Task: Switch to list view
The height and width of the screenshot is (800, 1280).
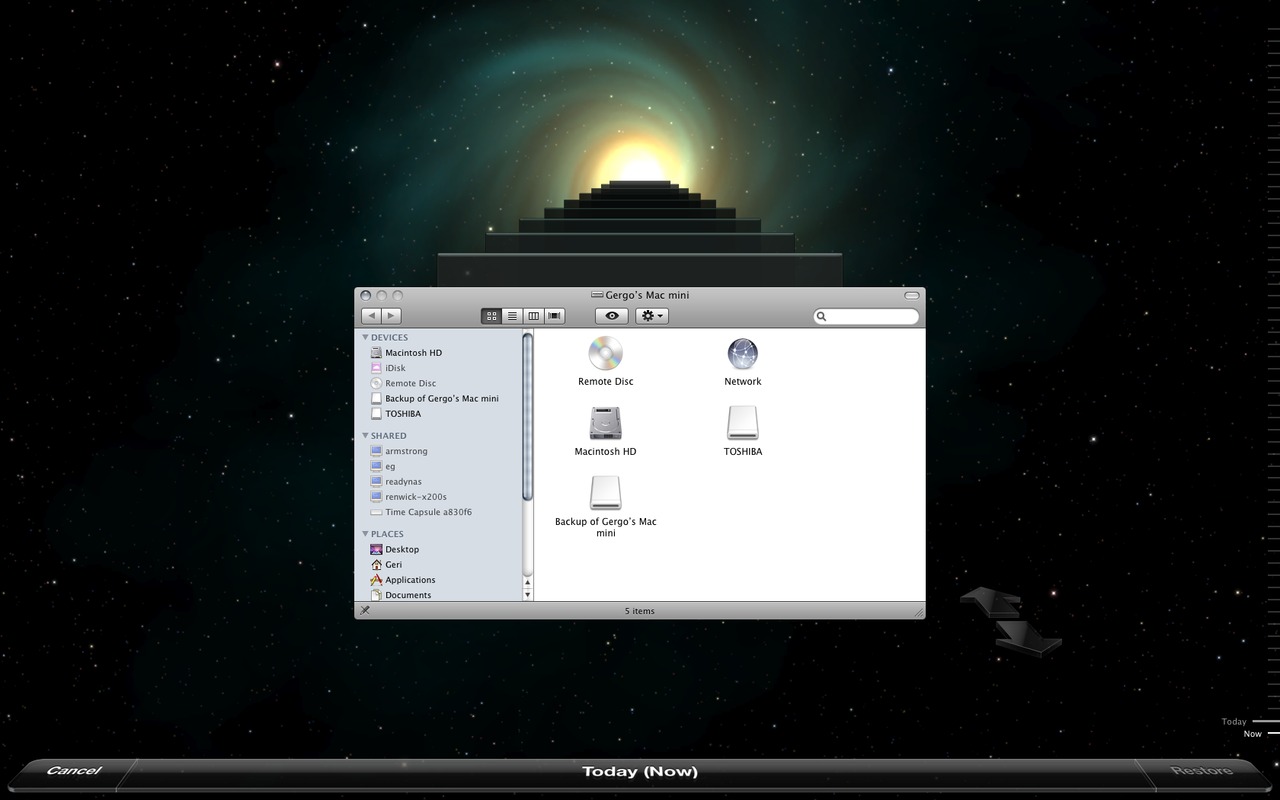Action: click(x=512, y=316)
